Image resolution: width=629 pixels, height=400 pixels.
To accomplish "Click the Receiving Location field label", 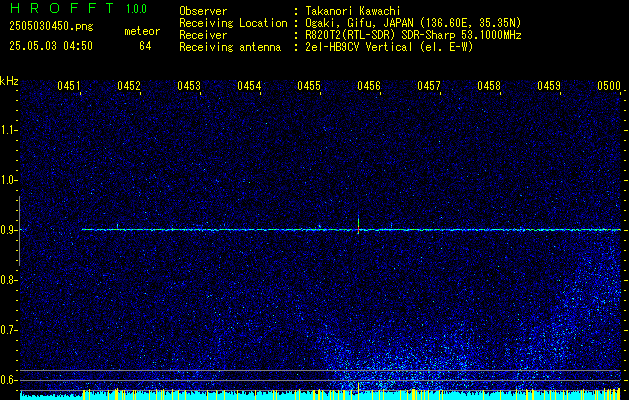I will pyautogui.click(x=233, y=23).
